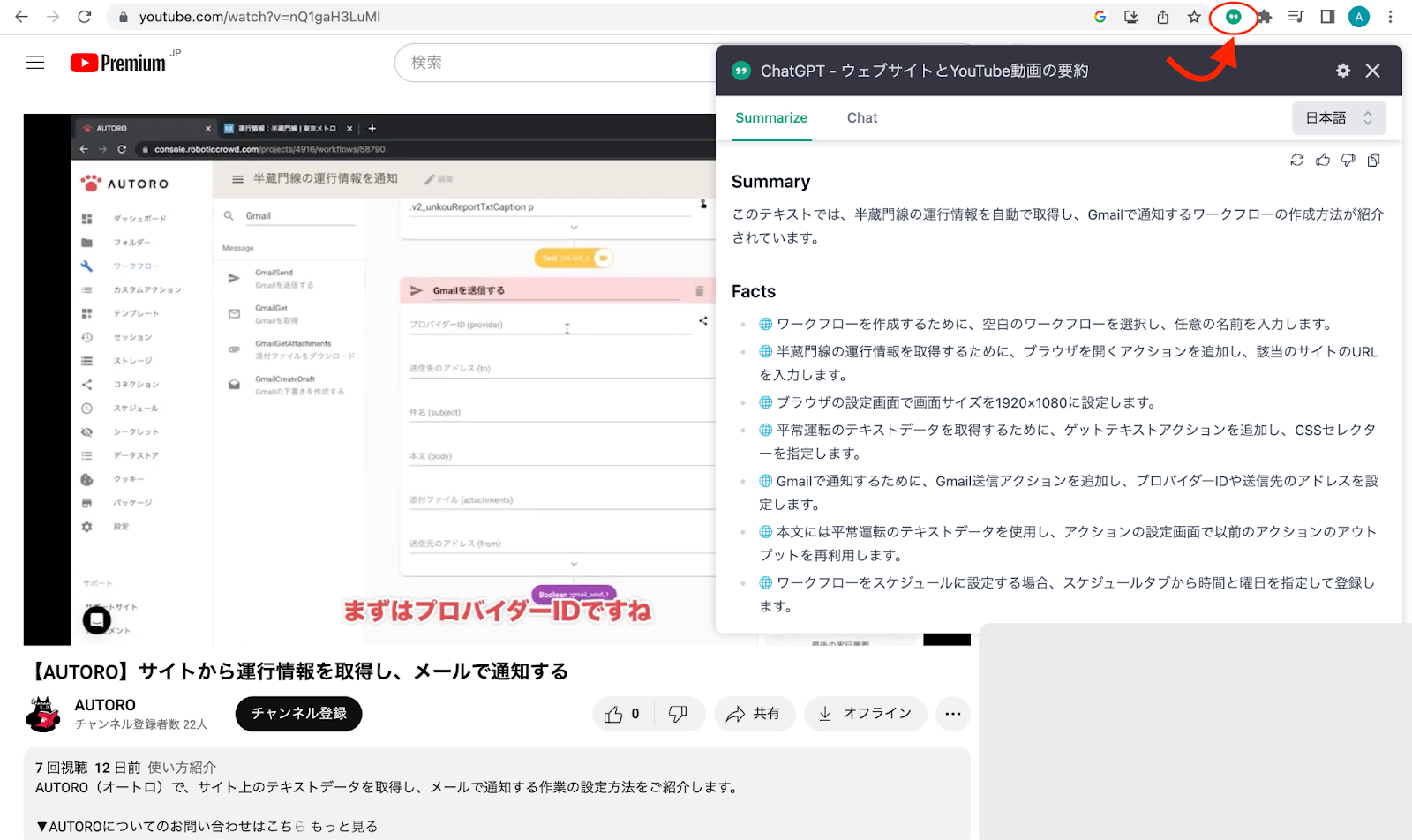Jump to the first fact timestamp globe icon
This screenshot has height=840, width=1412.
[x=766, y=324]
